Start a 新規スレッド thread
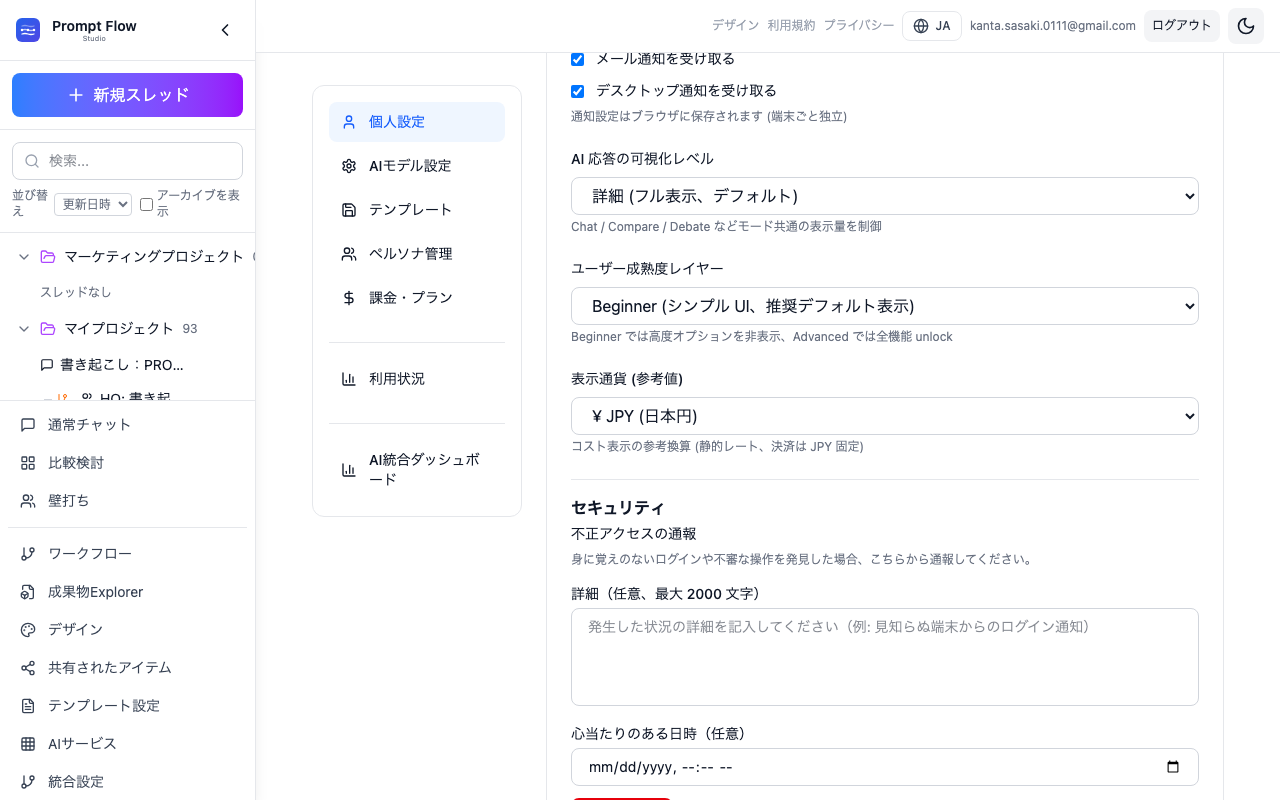This screenshot has width=1280, height=800. pos(127,95)
